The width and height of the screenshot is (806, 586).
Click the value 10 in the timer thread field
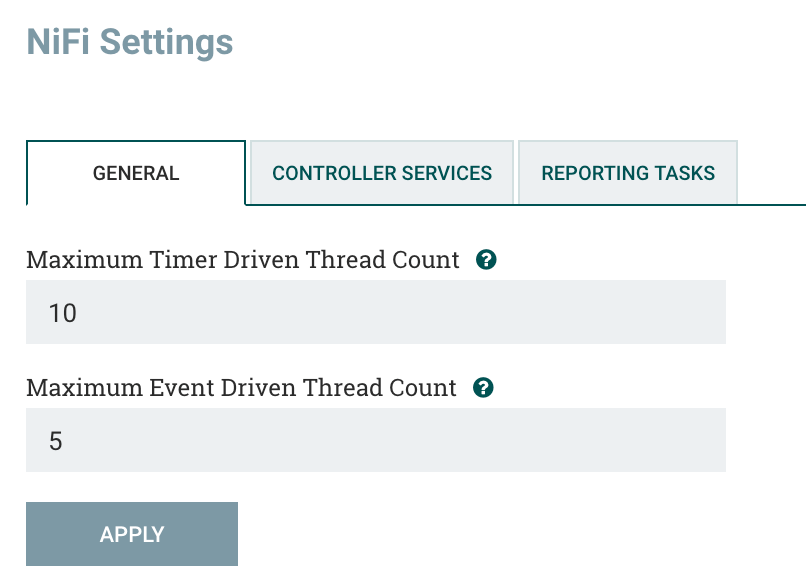click(62, 313)
